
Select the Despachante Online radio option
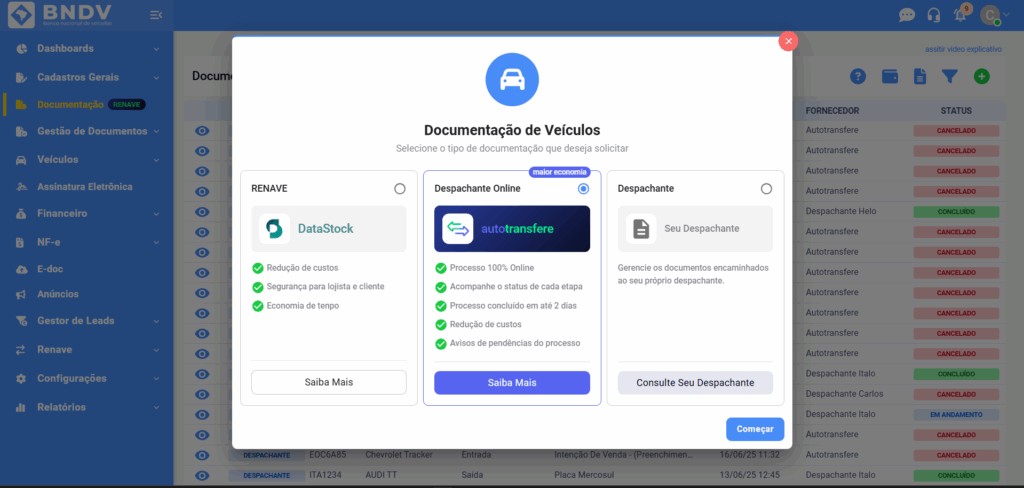583,189
